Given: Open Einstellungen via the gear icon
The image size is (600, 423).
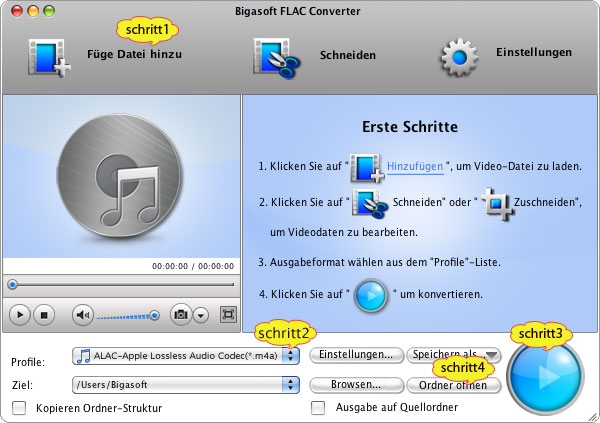Looking at the screenshot, I should pos(459,58).
